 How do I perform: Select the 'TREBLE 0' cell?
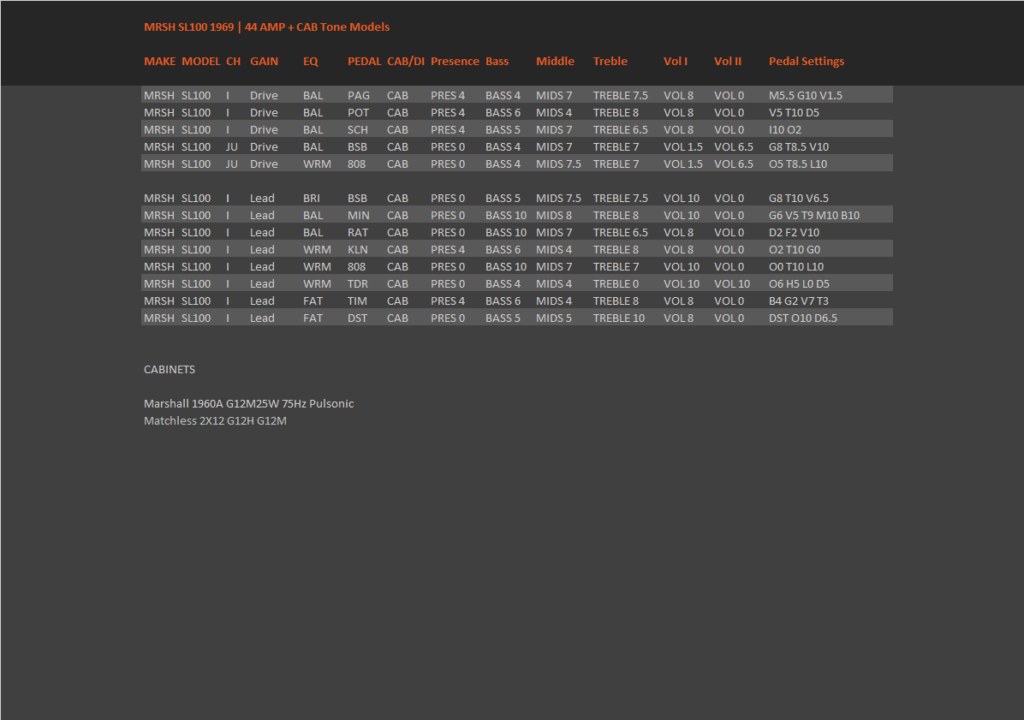[x=616, y=284]
